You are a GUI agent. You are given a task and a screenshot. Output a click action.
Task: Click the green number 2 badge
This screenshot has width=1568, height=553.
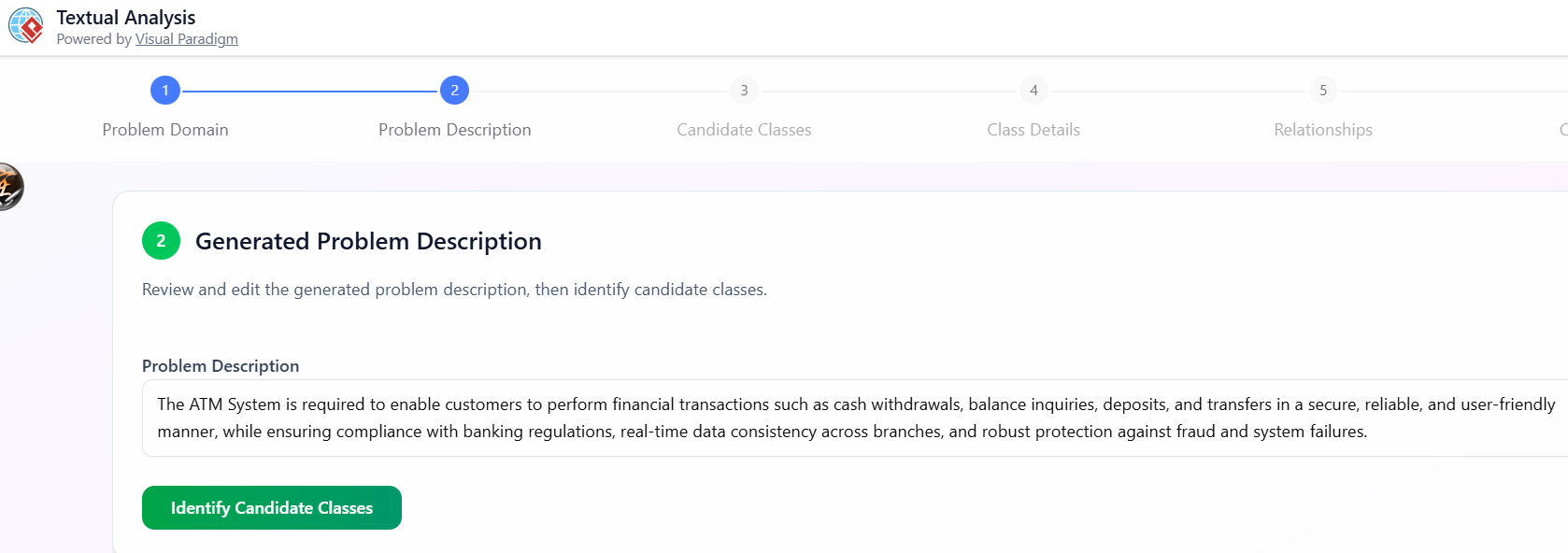[161, 241]
